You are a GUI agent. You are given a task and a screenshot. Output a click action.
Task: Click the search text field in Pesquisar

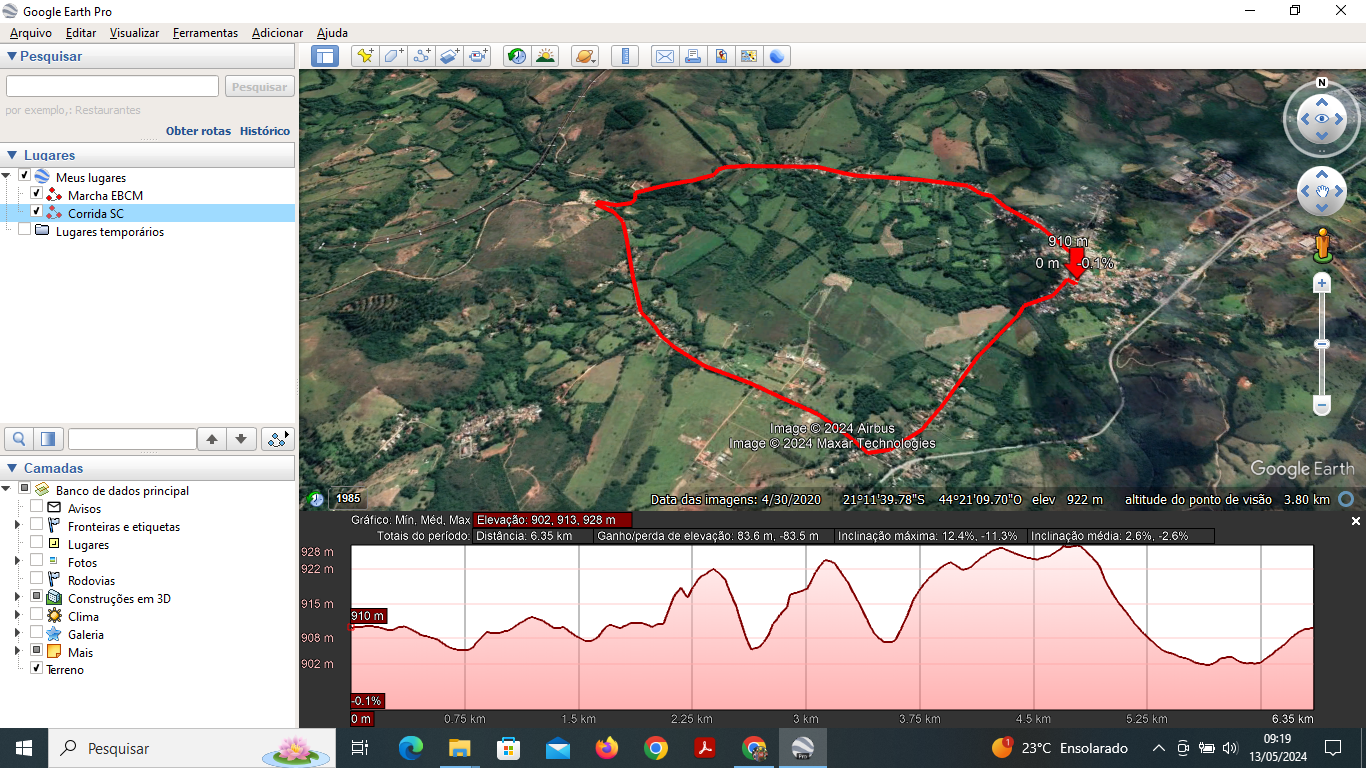pyautogui.click(x=112, y=87)
